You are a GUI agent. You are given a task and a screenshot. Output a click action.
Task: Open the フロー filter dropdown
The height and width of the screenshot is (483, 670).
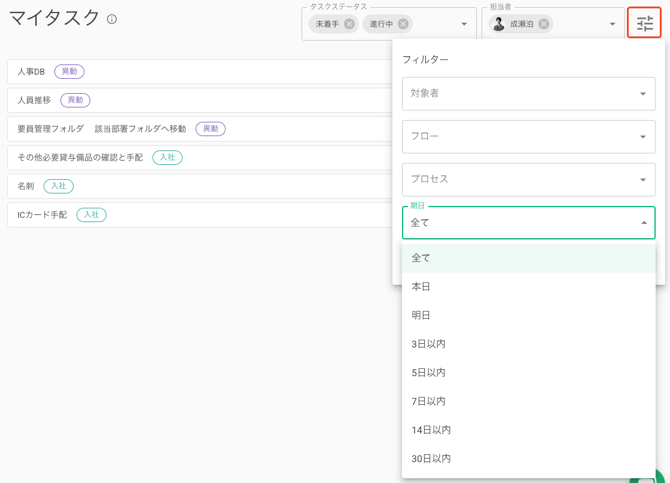tap(529, 137)
